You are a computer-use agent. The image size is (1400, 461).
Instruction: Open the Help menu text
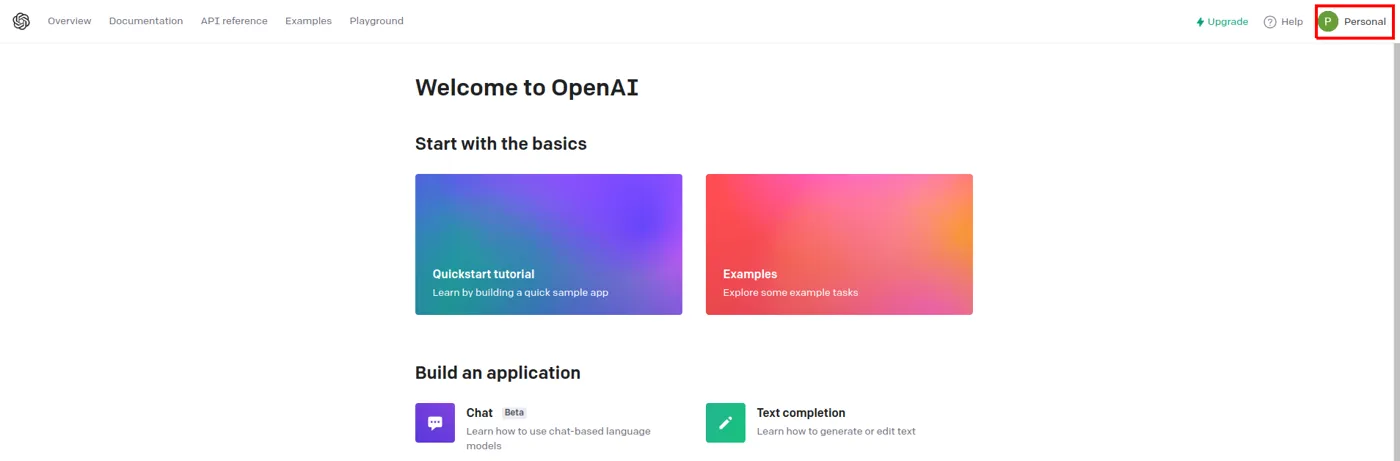coord(1292,22)
